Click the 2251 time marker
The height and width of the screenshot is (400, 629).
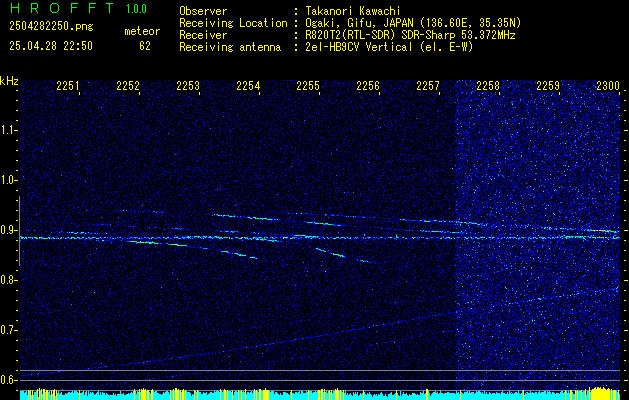[x=67, y=85]
